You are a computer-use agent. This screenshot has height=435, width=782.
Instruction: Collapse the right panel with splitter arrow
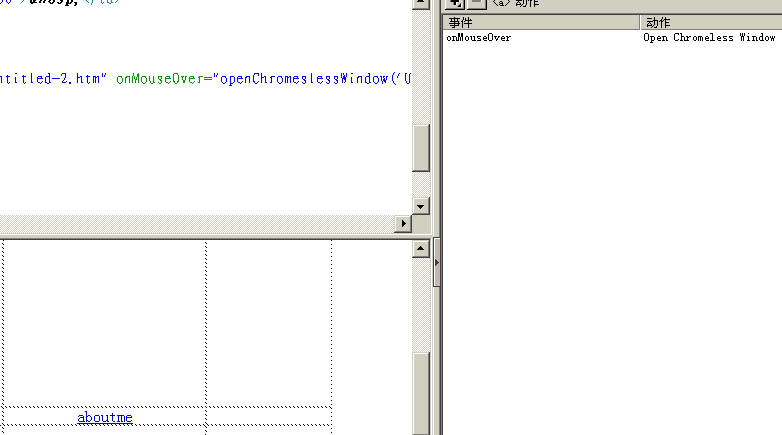coord(437,262)
